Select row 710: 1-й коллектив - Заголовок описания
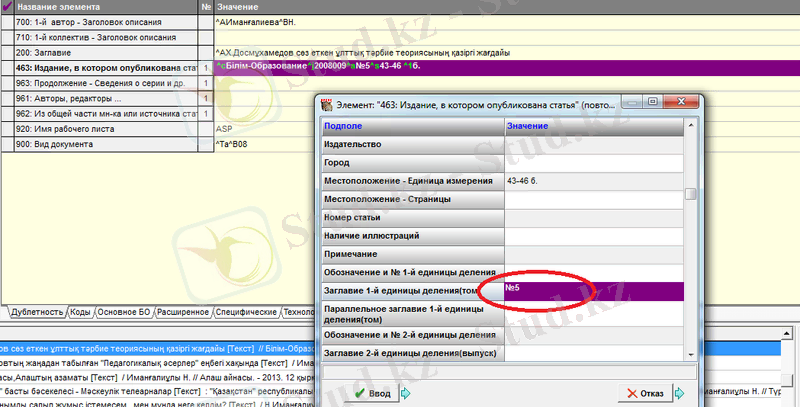This screenshot has height=407, width=800. (106, 38)
